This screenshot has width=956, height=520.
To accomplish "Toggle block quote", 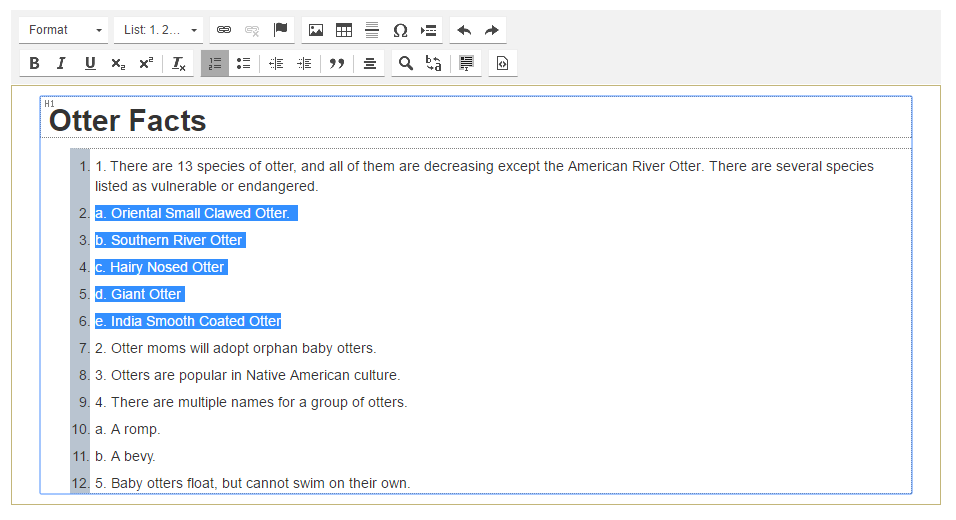I will 337,63.
